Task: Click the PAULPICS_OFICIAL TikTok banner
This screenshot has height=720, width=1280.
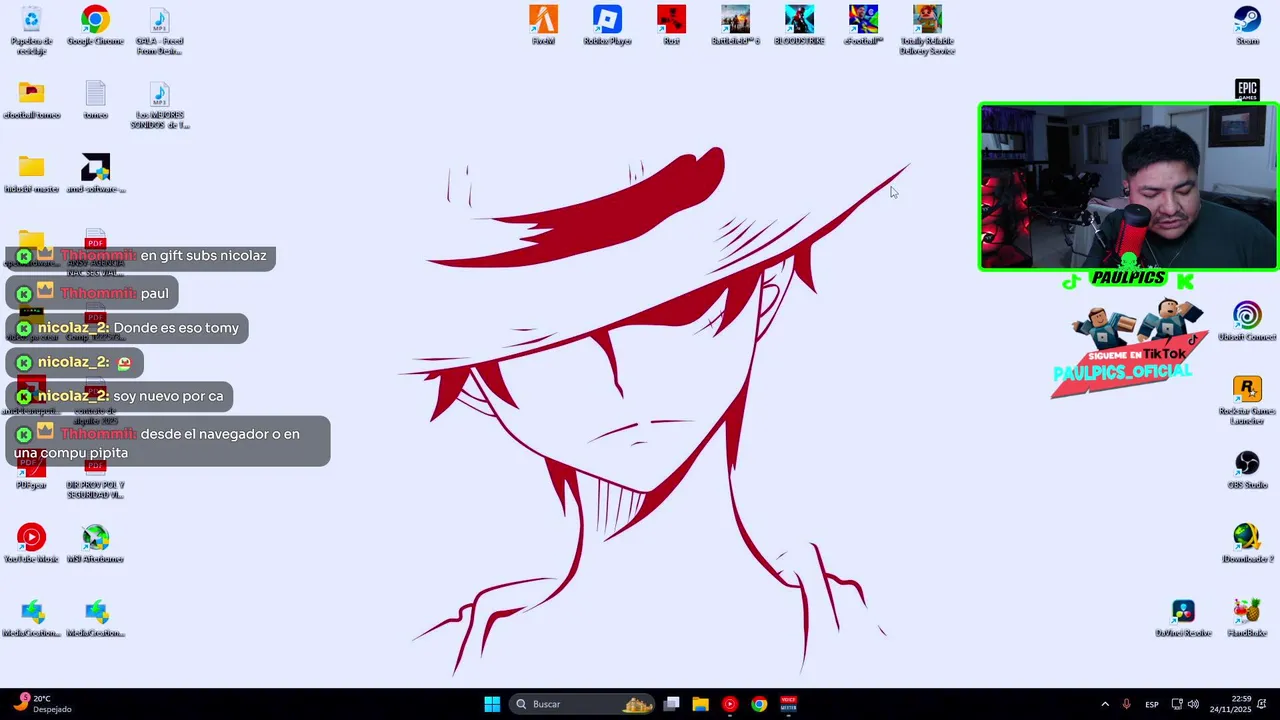Action: click(x=1129, y=349)
